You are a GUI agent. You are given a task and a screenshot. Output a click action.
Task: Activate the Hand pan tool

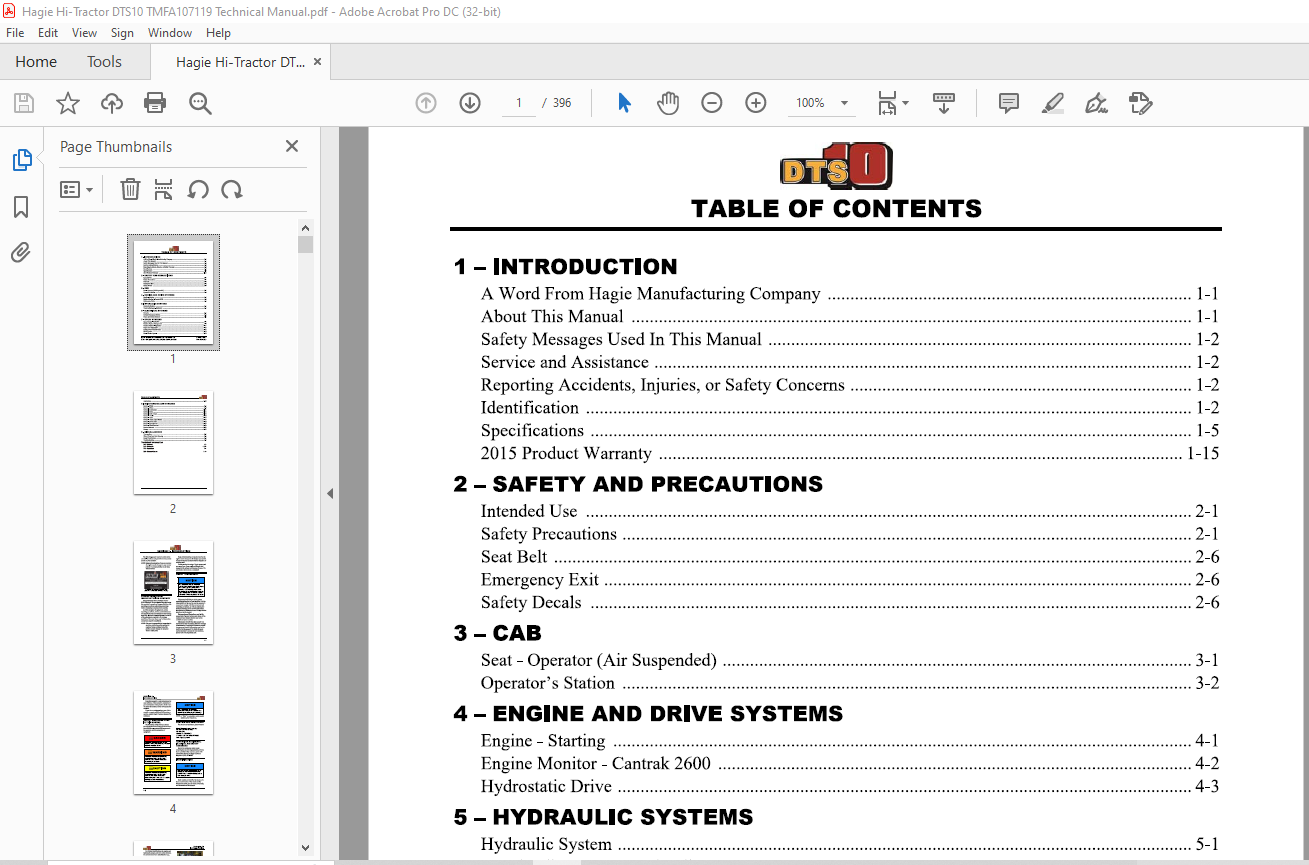click(668, 103)
